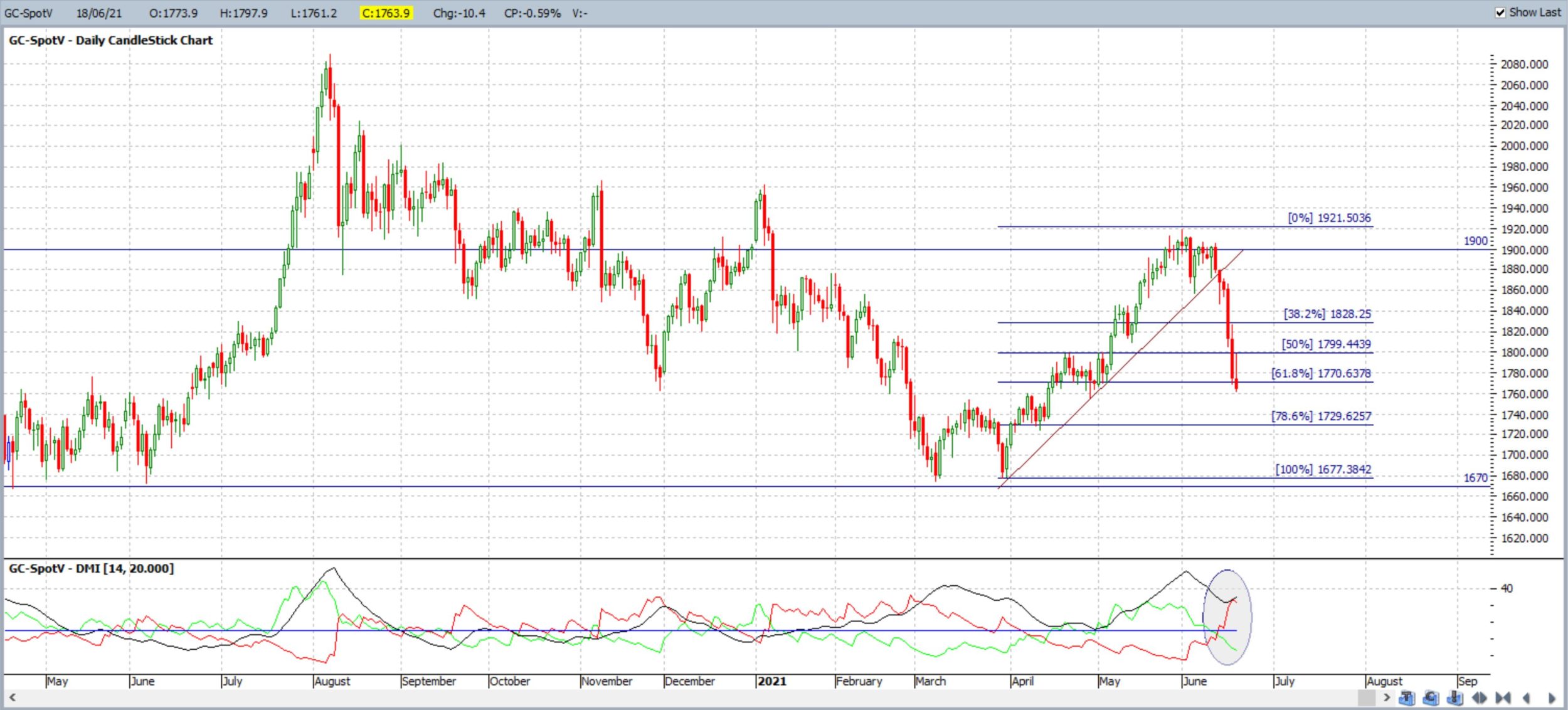The width and height of the screenshot is (1568, 710).
Task: Click the 1900 horizontal line label
Action: point(1475,241)
